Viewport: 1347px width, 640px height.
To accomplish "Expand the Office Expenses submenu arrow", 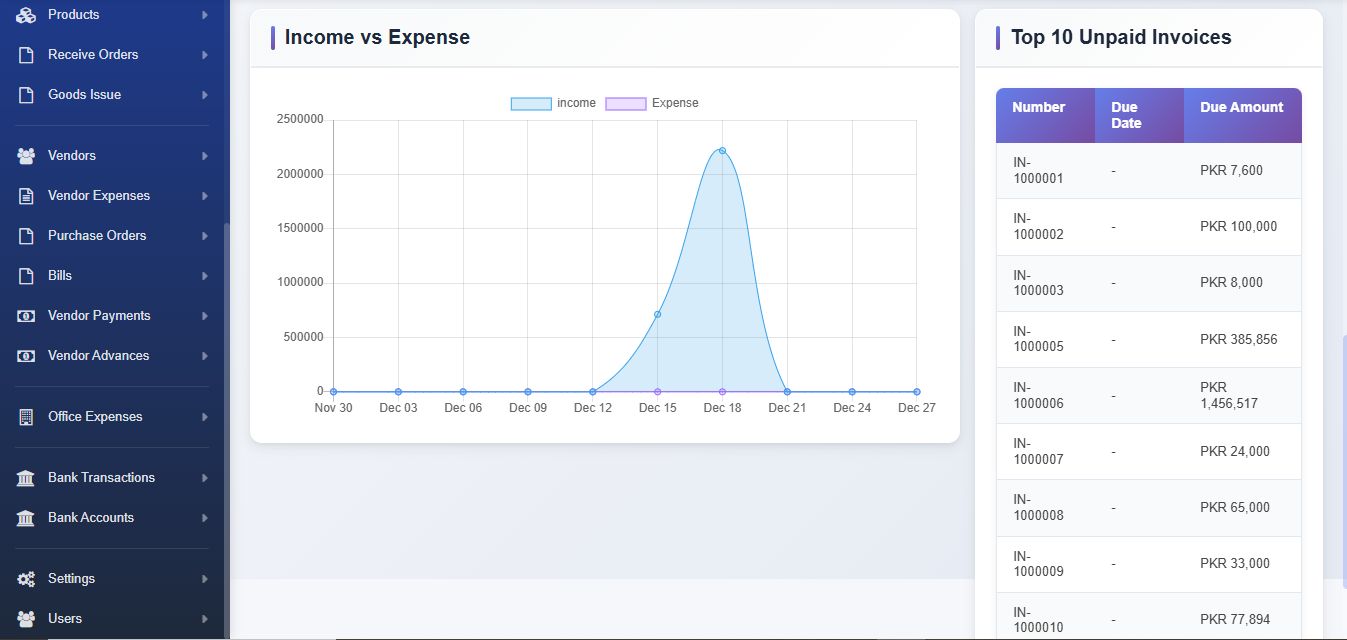I will (x=204, y=417).
